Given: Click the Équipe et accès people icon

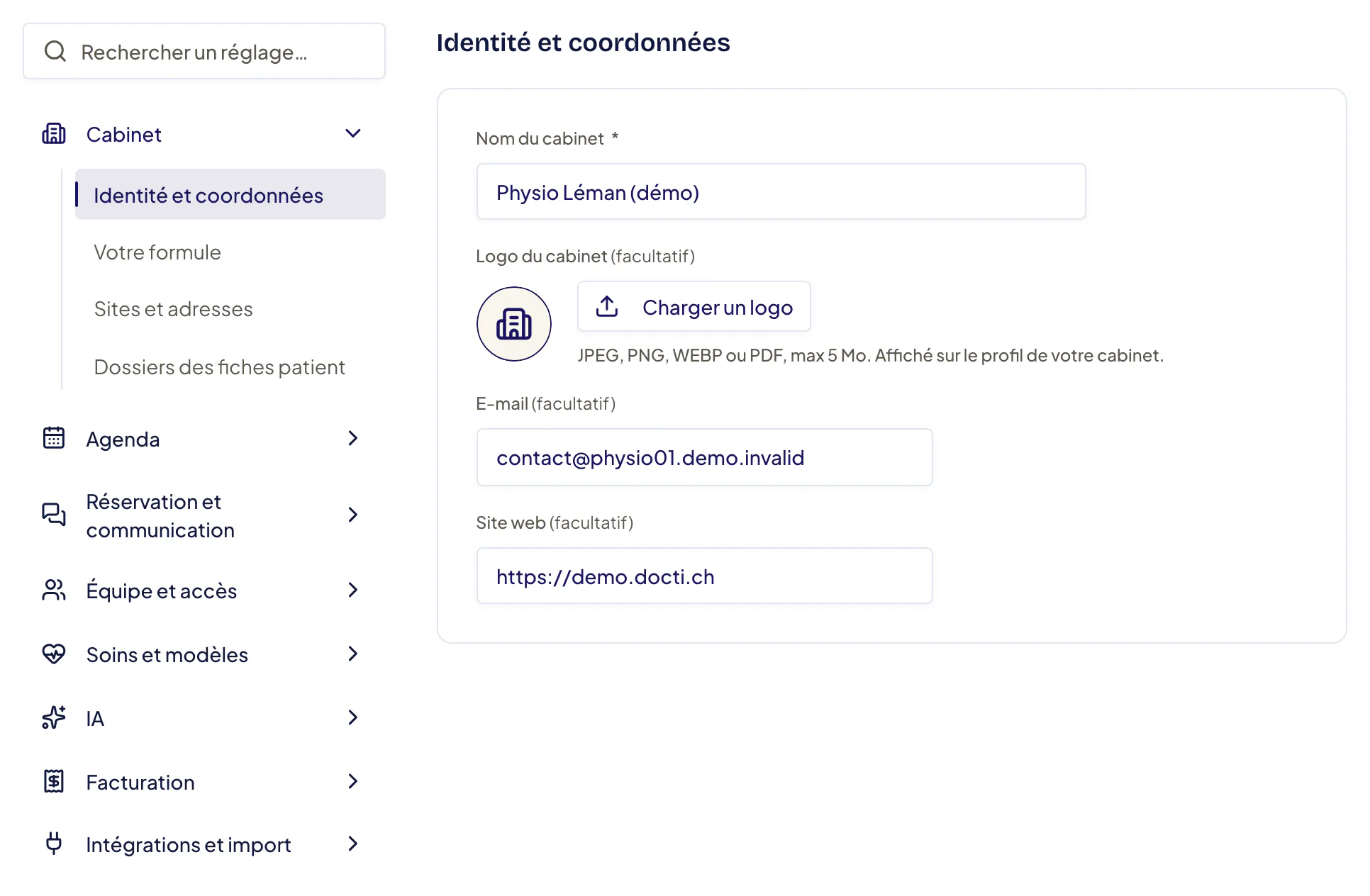Looking at the screenshot, I should [x=54, y=590].
